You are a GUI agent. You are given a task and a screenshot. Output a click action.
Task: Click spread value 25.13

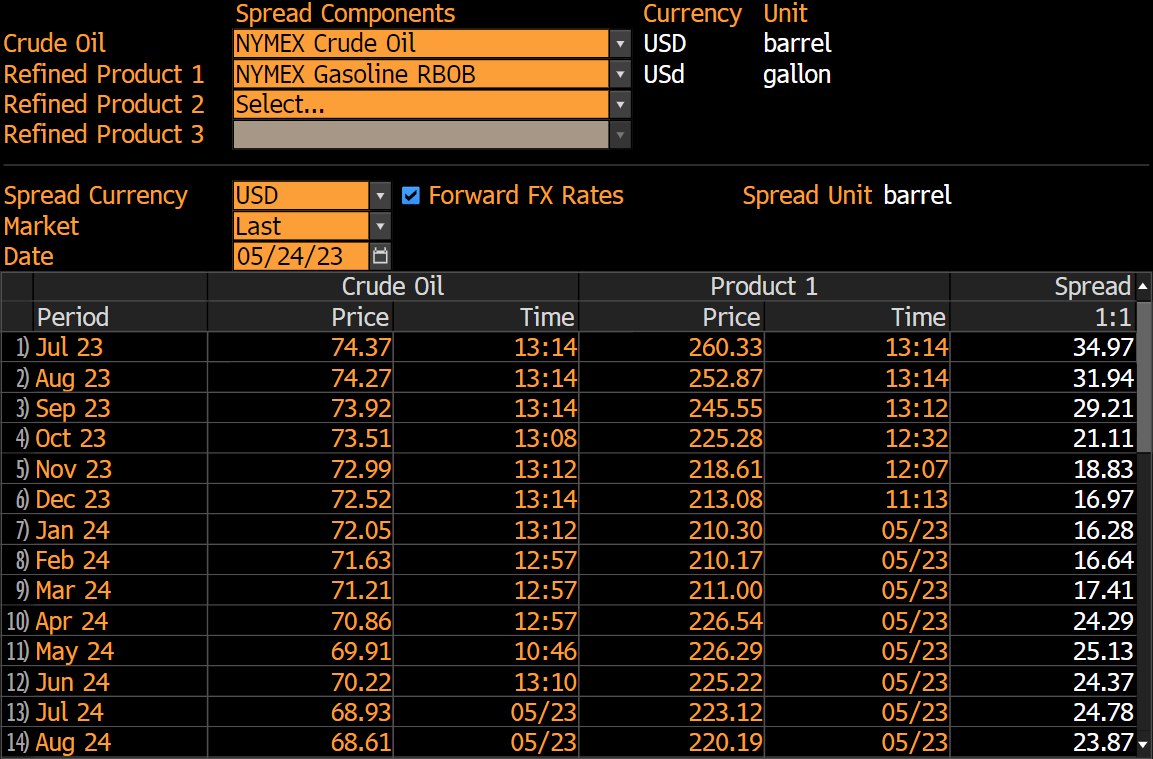[x=1103, y=652]
